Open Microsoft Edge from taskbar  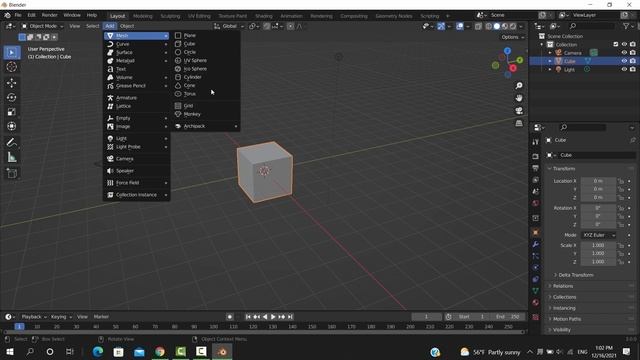click(x=98, y=351)
